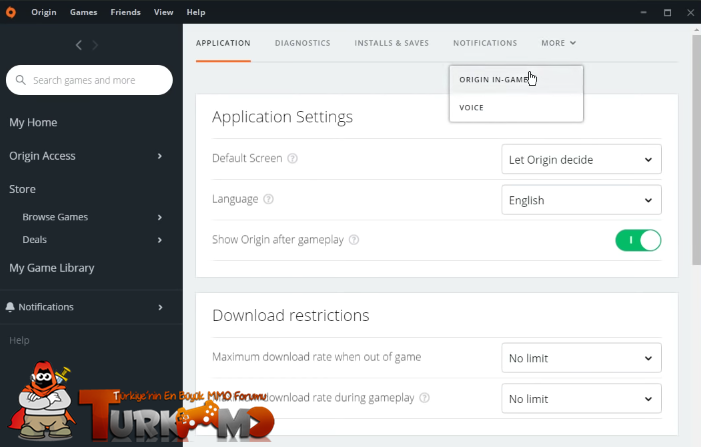701x447 pixels.
Task: Expand Deals submenu
Action: pyautogui.click(x=160, y=240)
